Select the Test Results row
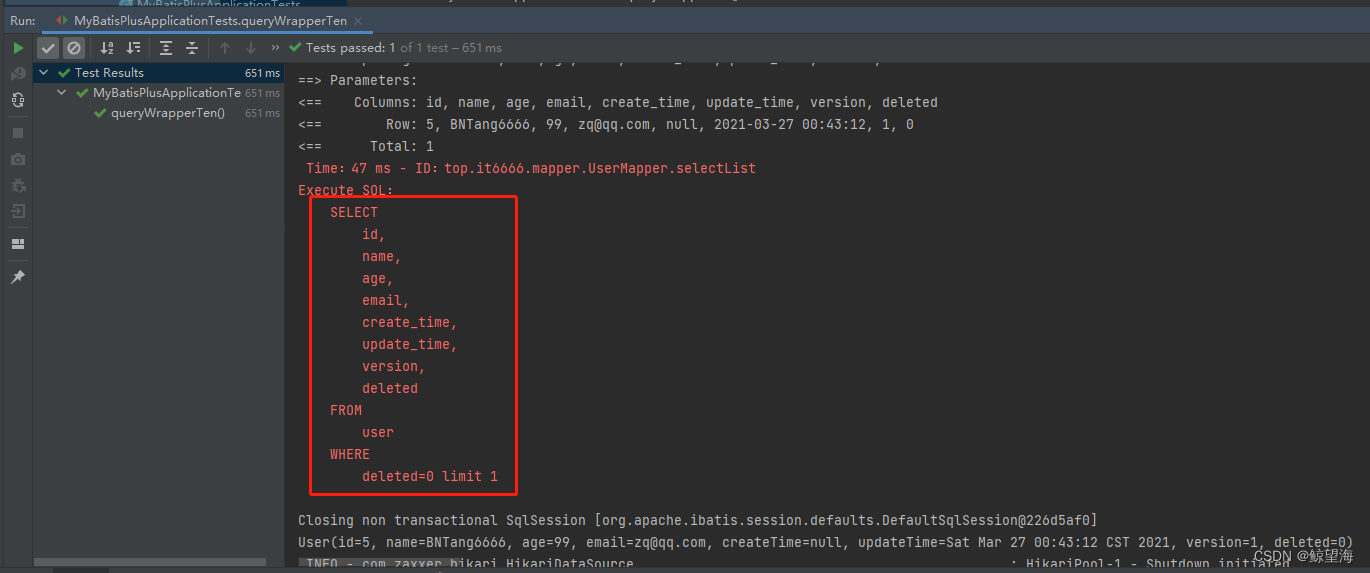 159,72
